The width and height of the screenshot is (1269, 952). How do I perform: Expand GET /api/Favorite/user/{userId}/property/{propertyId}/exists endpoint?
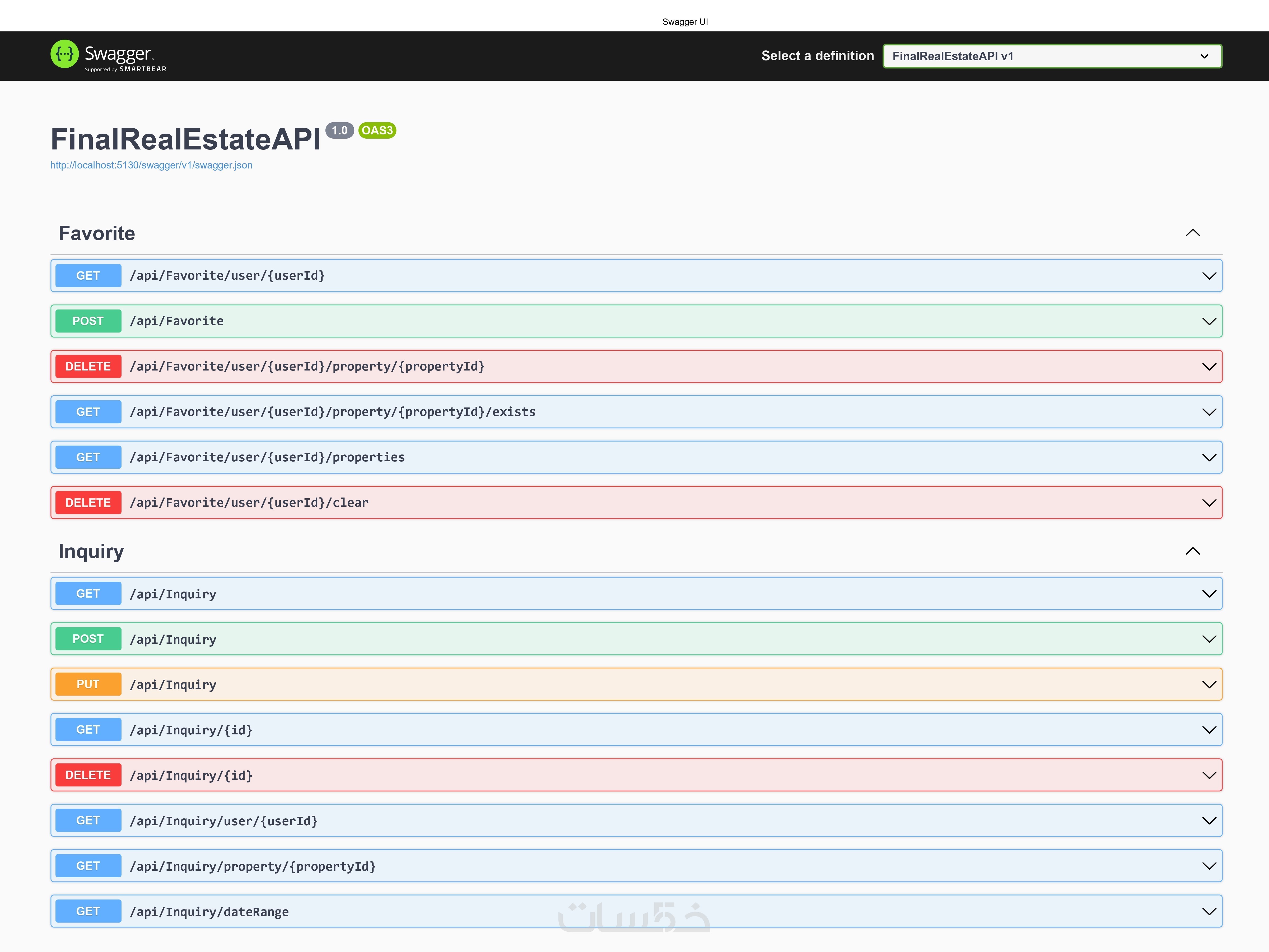tap(636, 412)
